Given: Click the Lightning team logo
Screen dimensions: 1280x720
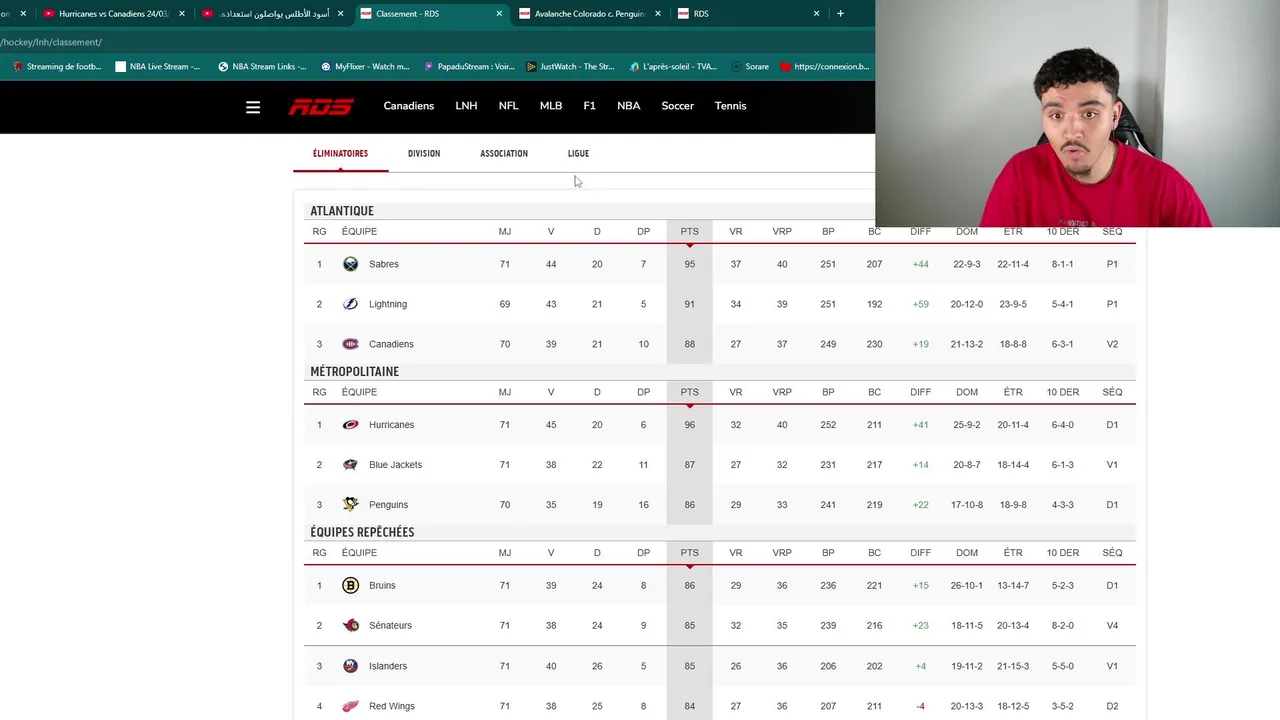Looking at the screenshot, I should 350,304.
